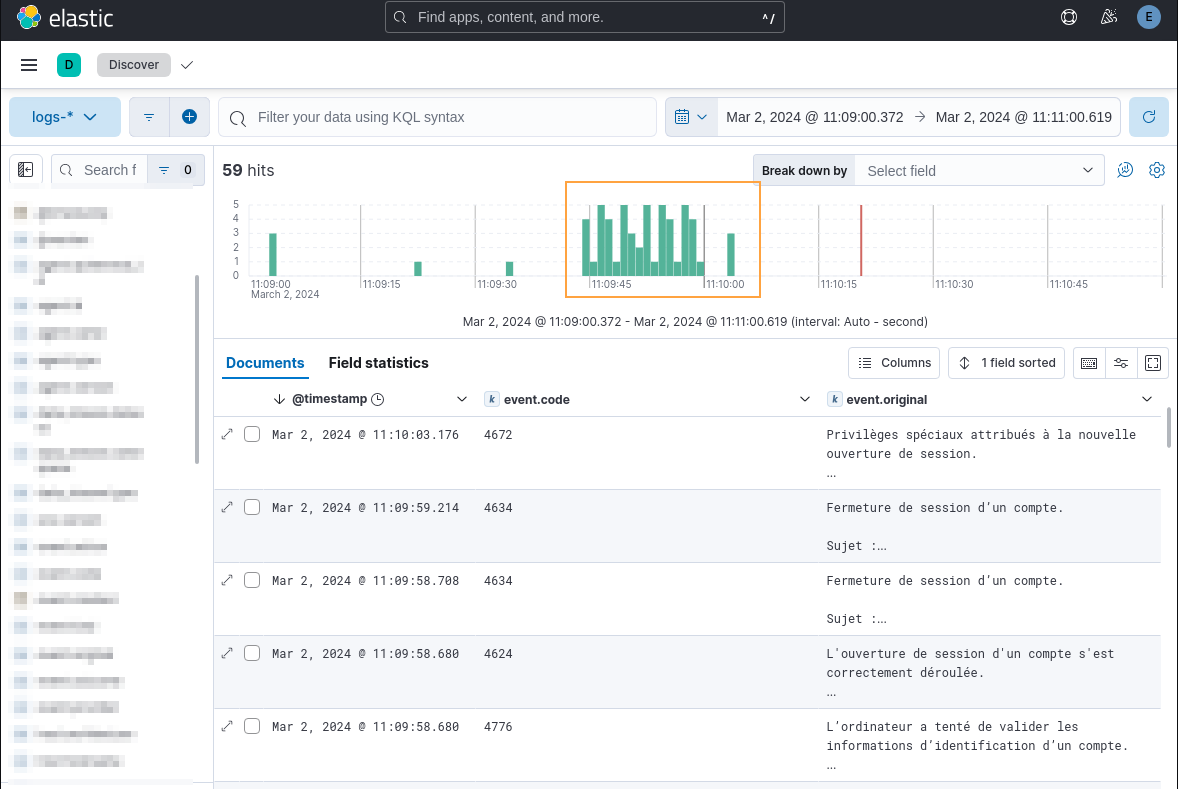Select the Documents tab
Viewport: 1178px width, 789px height.
(265, 363)
